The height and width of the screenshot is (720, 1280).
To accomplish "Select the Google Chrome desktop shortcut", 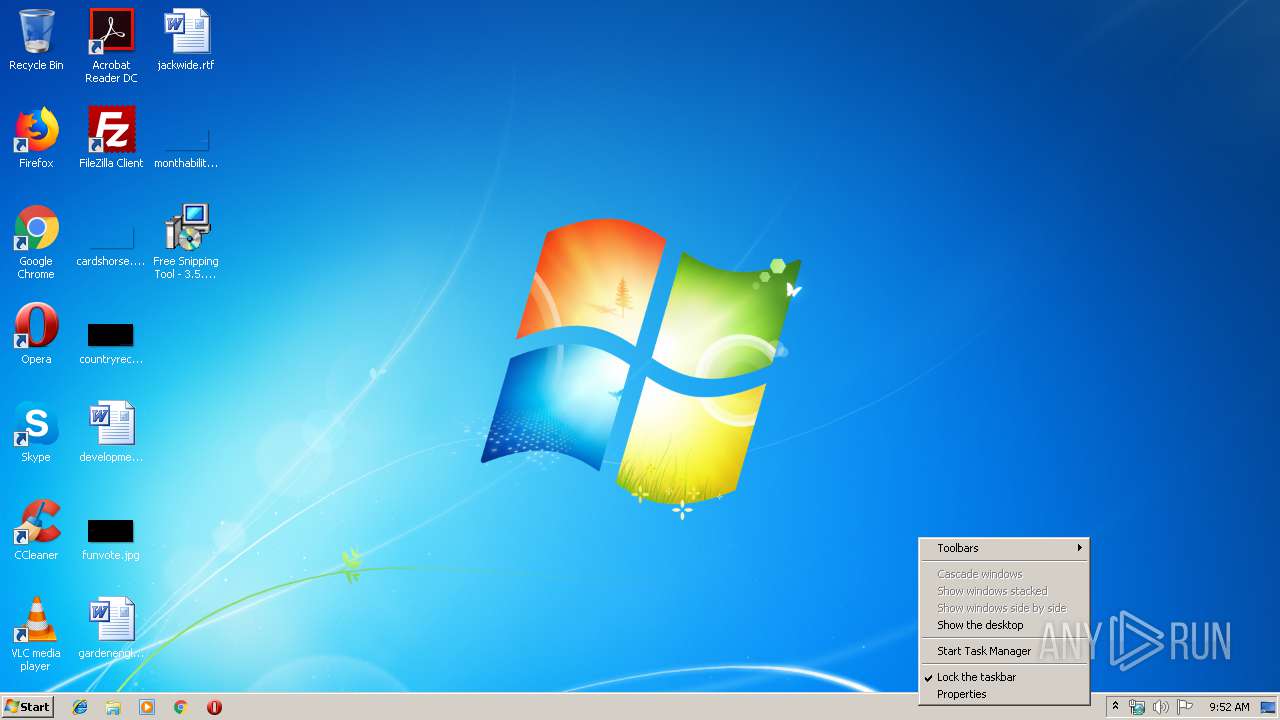I will pos(36,242).
